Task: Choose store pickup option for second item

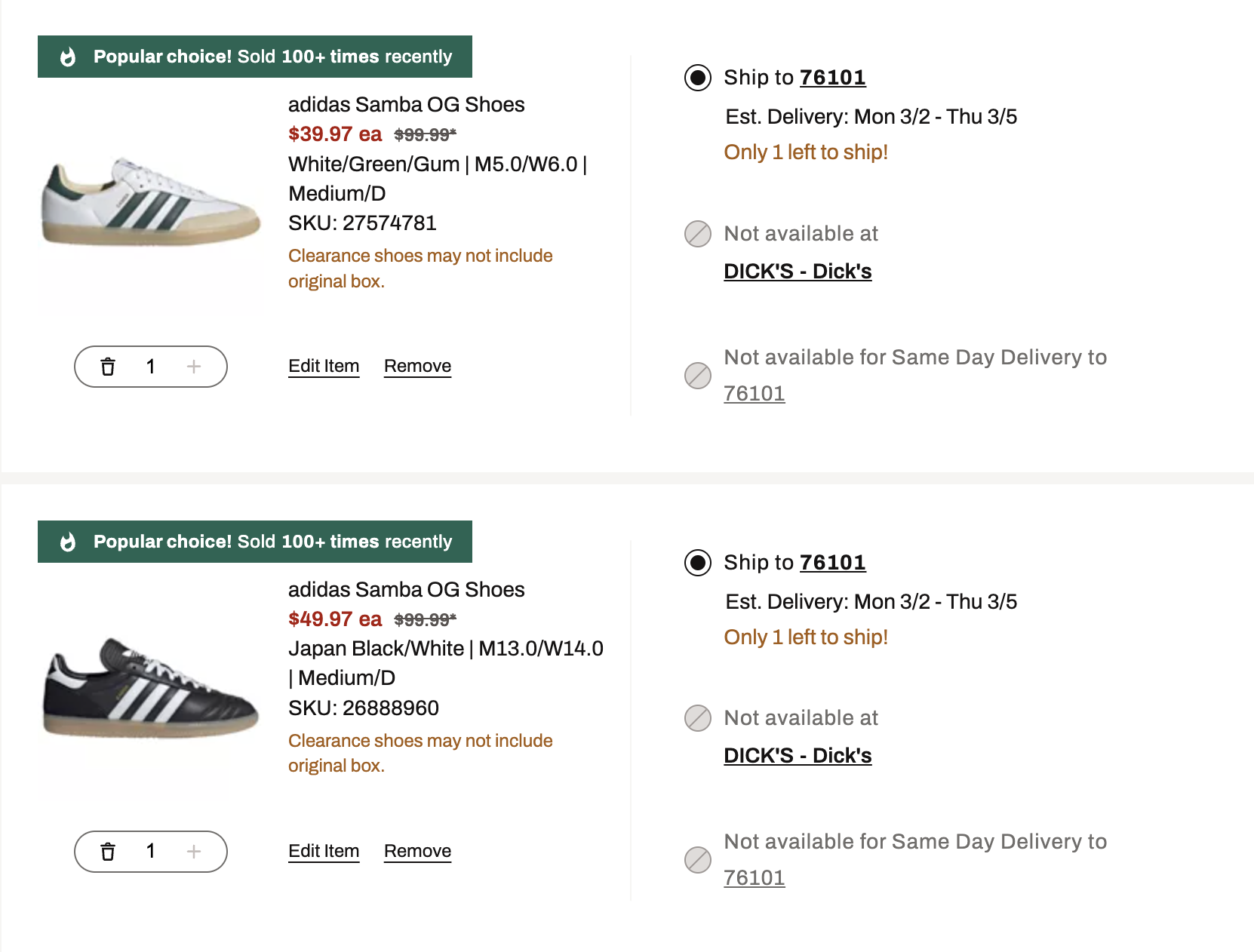Action: click(698, 718)
